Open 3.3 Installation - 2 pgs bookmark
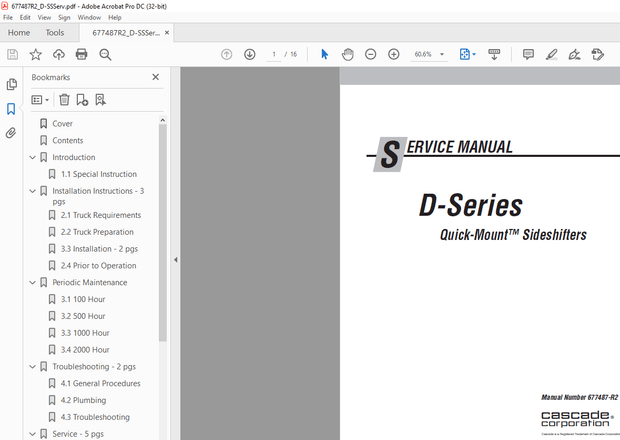The height and width of the screenshot is (440, 620). coord(99,249)
